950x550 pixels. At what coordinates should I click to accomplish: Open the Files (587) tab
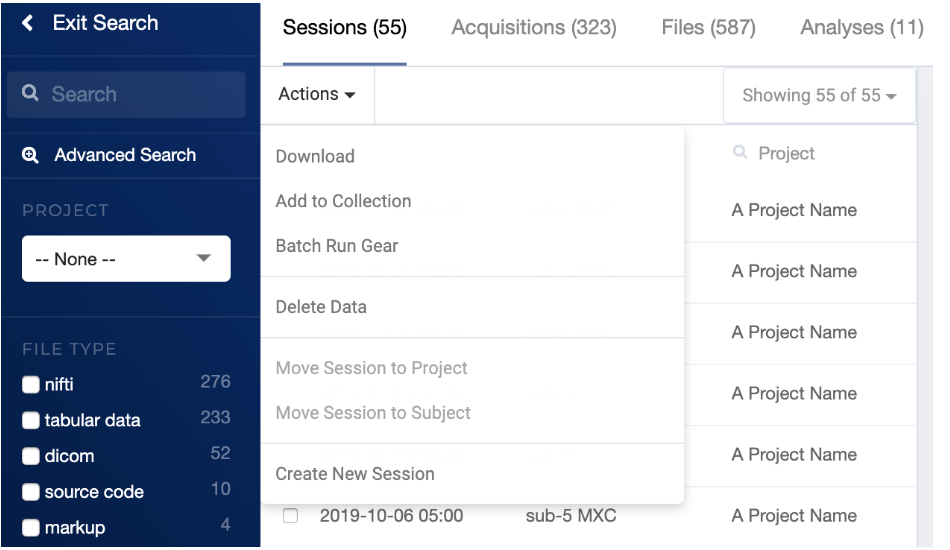708,27
